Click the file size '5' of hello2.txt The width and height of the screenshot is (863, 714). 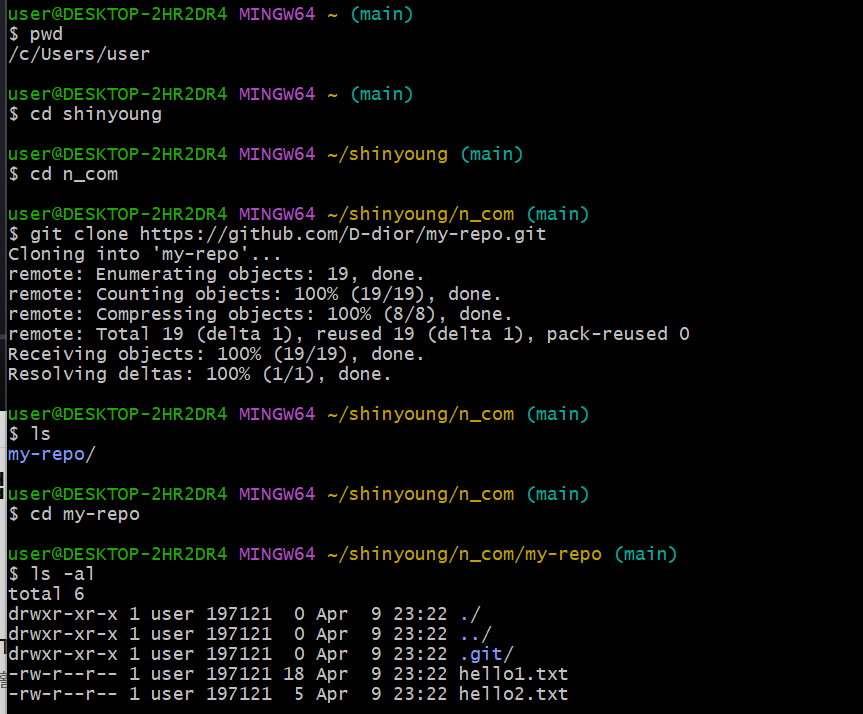(x=299, y=694)
